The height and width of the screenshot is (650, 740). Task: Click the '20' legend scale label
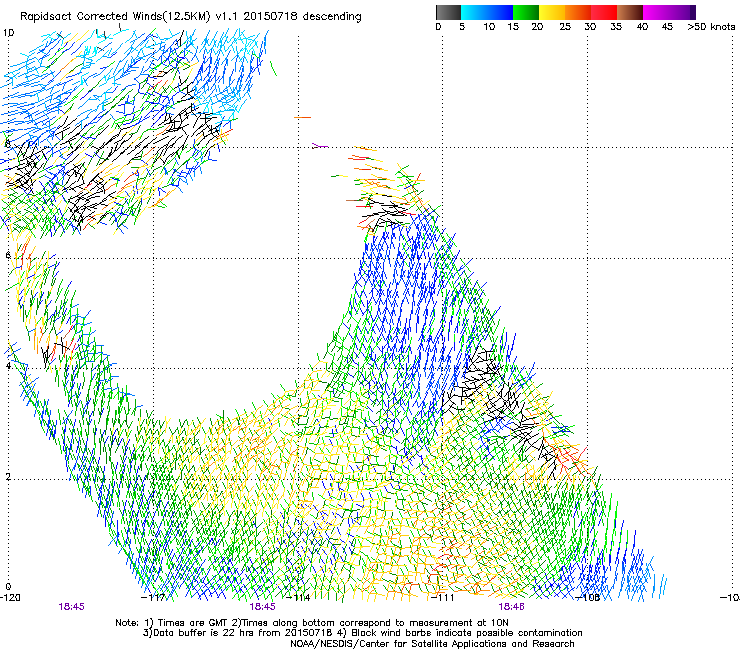coord(537,27)
